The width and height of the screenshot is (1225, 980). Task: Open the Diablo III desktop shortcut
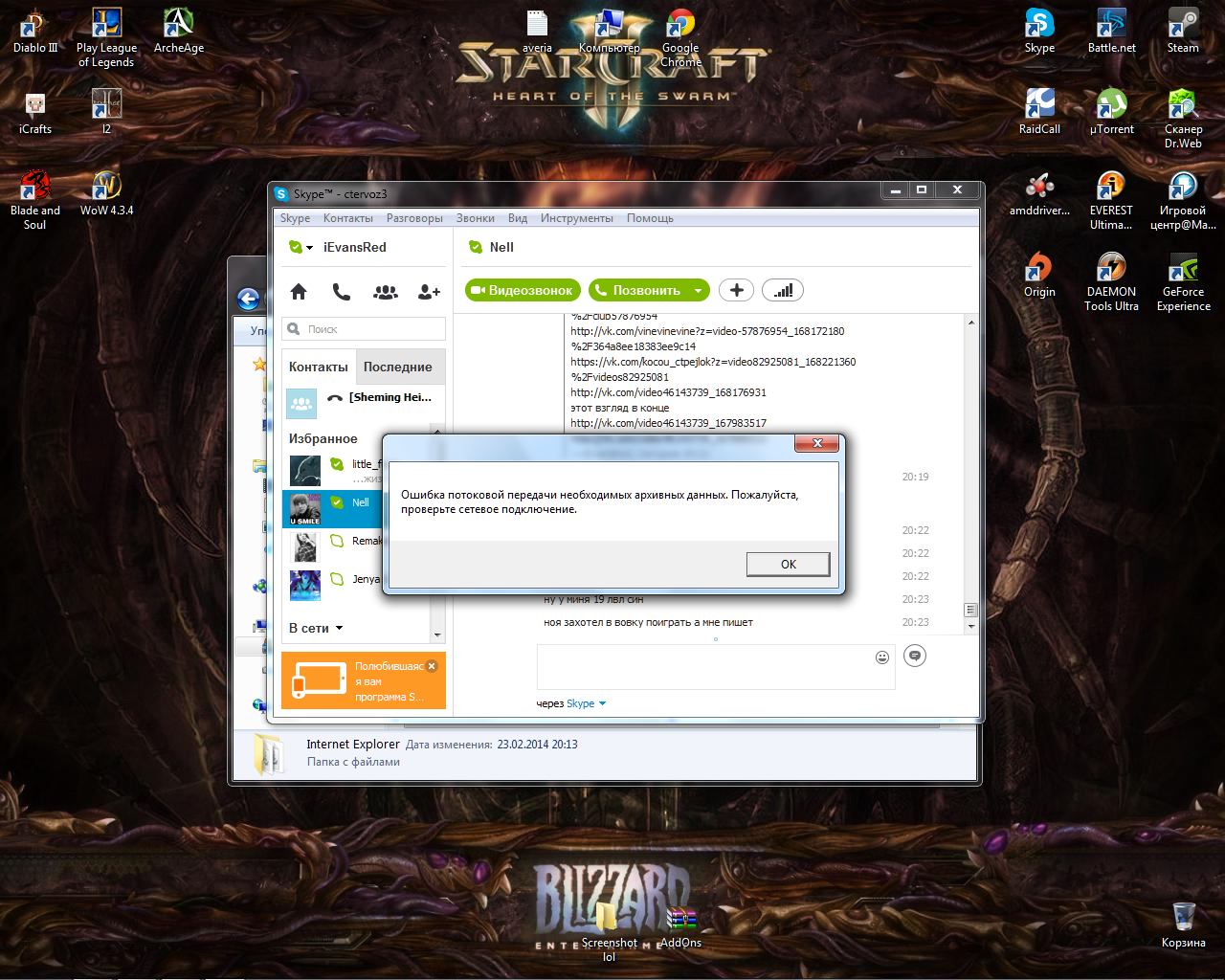34,31
